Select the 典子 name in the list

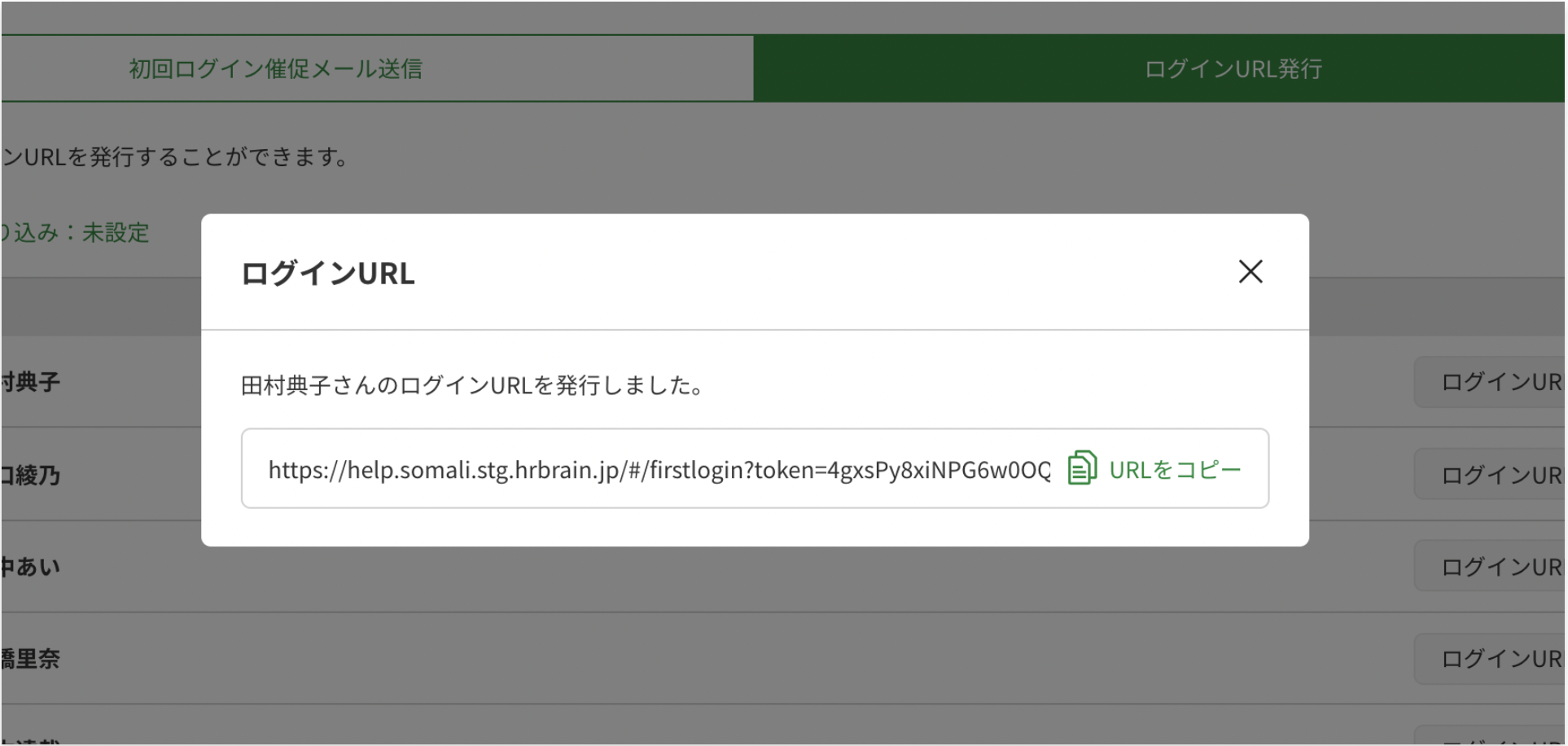(x=31, y=382)
